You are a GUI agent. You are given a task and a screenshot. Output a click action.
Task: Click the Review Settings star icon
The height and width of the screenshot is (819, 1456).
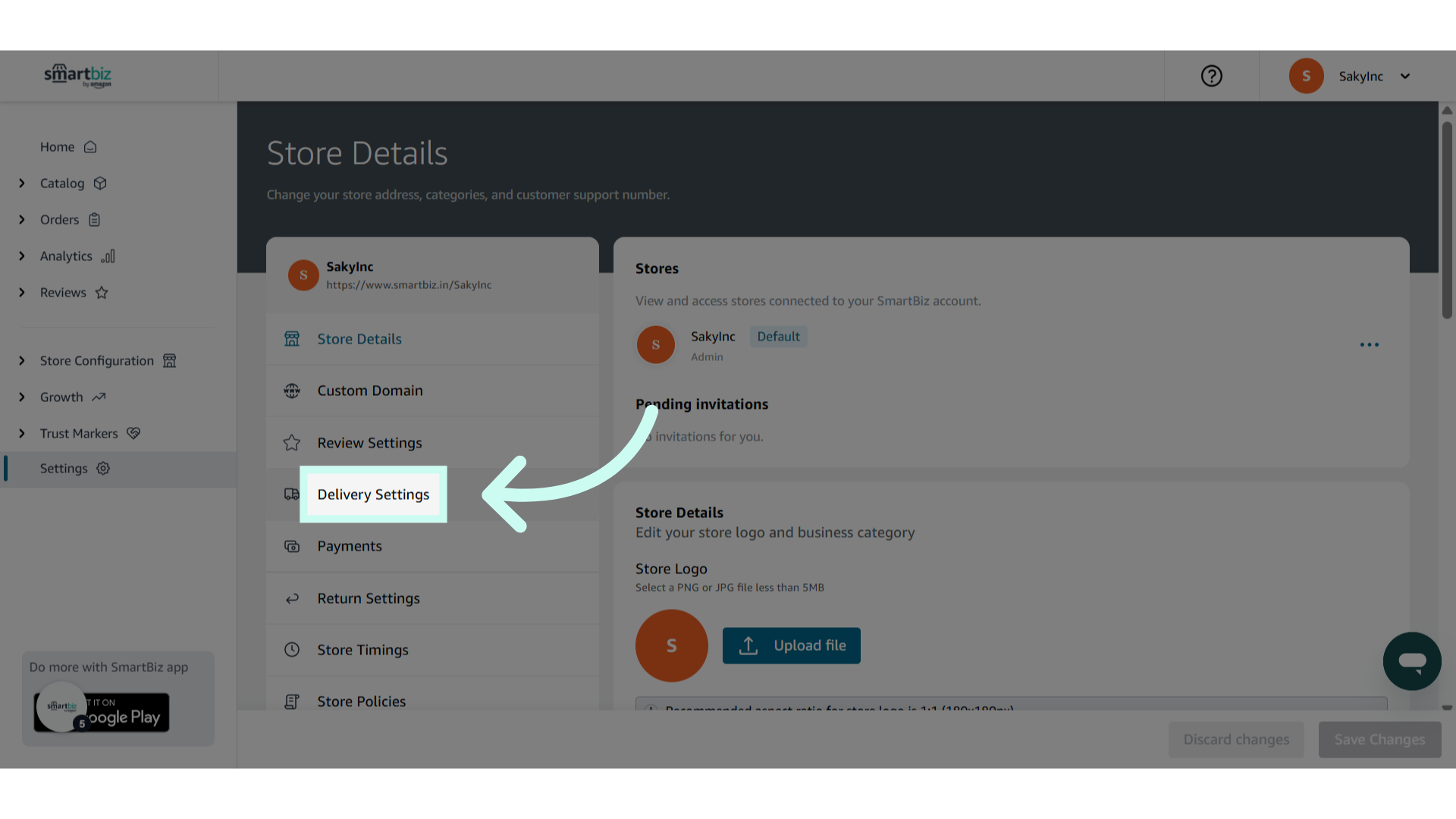click(x=292, y=443)
